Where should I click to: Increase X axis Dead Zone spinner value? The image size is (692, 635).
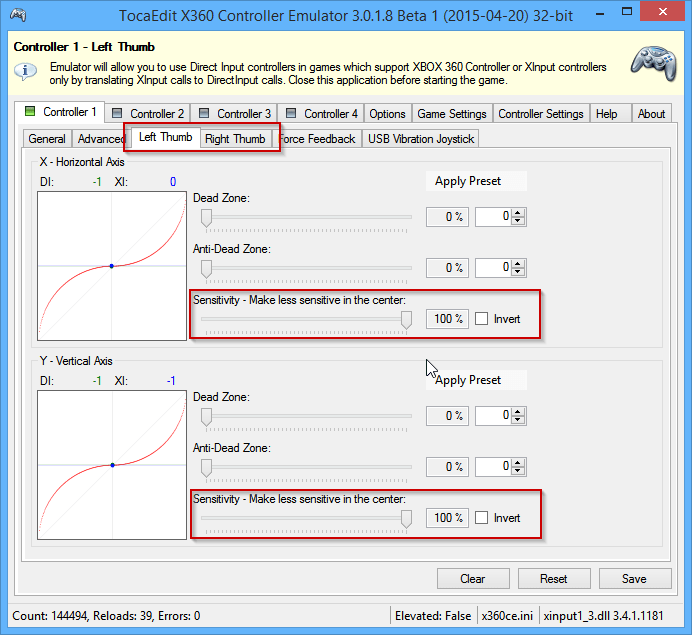518,213
